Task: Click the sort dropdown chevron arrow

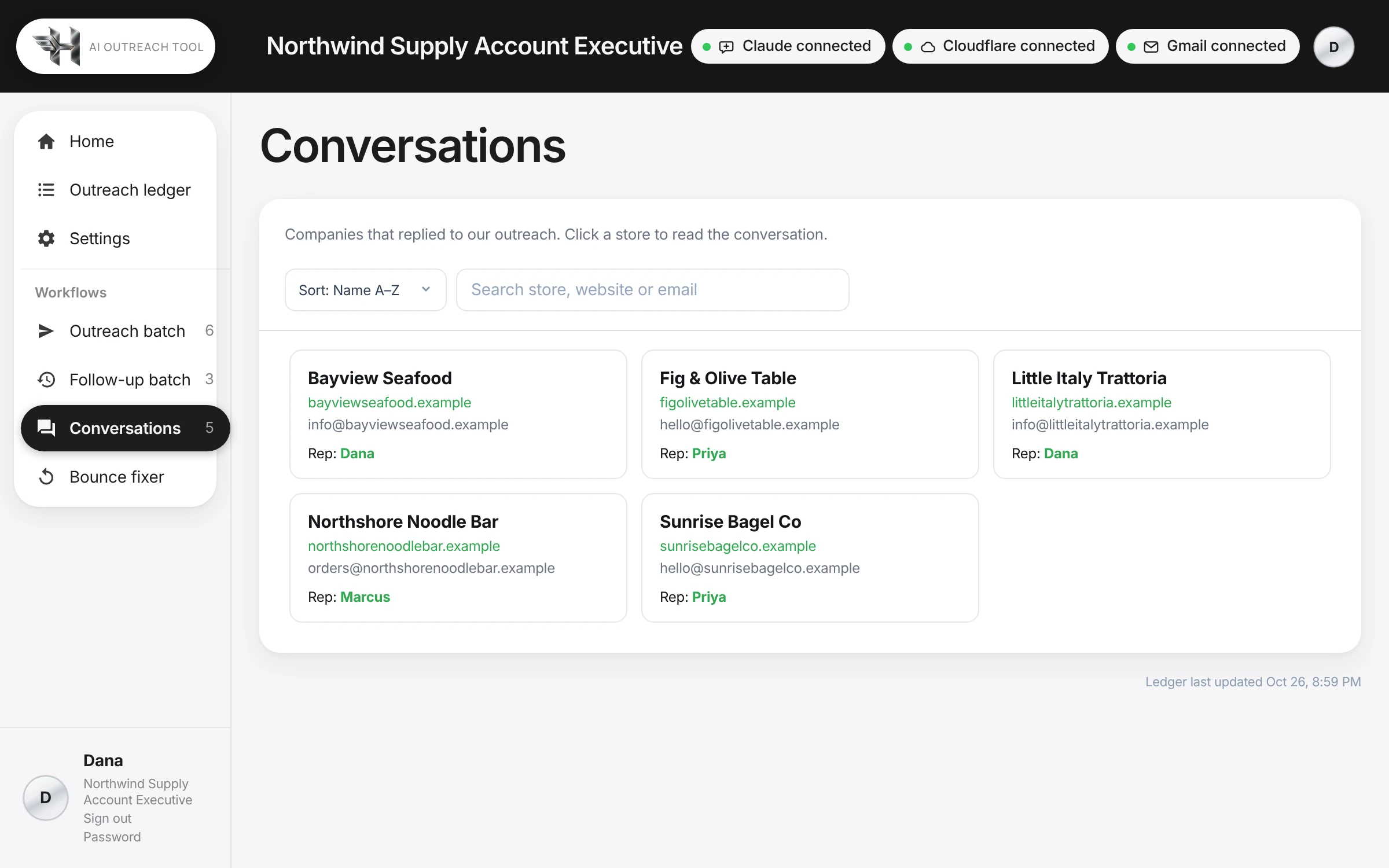Action: pyautogui.click(x=426, y=289)
